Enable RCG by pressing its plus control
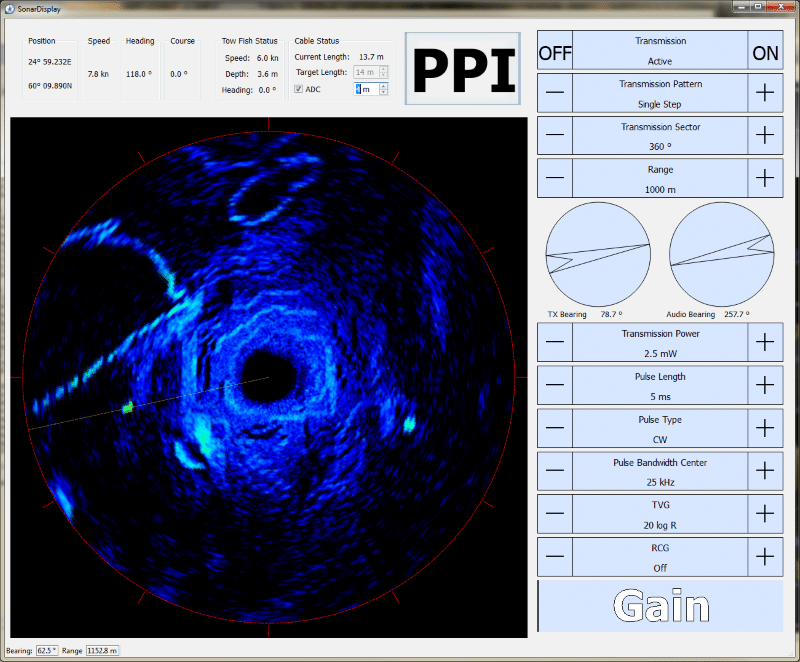This screenshot has width=800, height=662. (766, 556)
